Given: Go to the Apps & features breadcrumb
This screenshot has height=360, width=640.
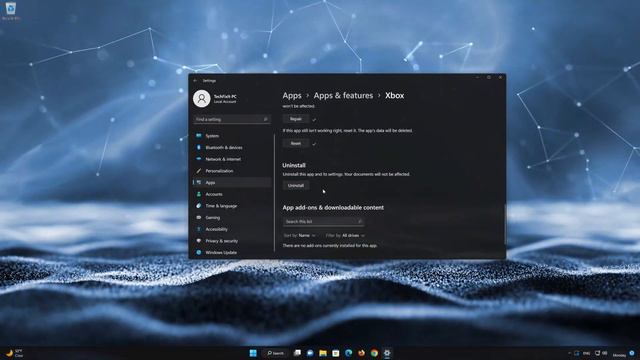Looking at the screenshot, I should coord(343,96).
